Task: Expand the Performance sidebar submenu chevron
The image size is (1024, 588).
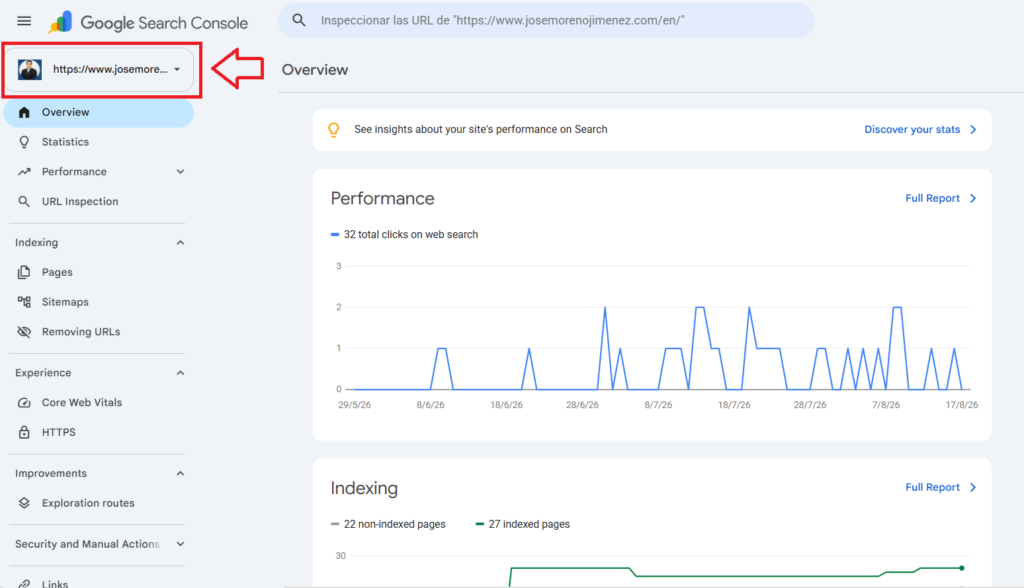Action: [x=180, y=172]
